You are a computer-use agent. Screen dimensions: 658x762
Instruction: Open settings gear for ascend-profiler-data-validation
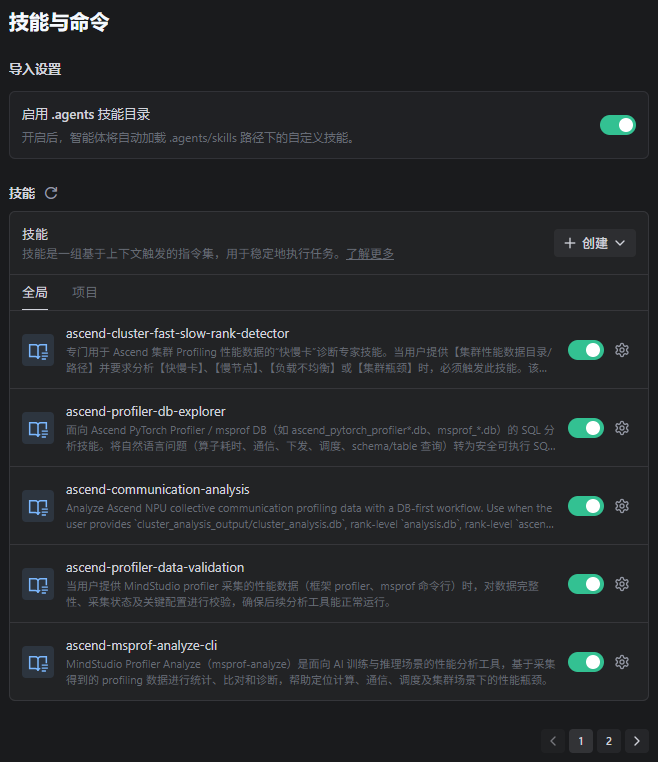click(x=622, y=584)
